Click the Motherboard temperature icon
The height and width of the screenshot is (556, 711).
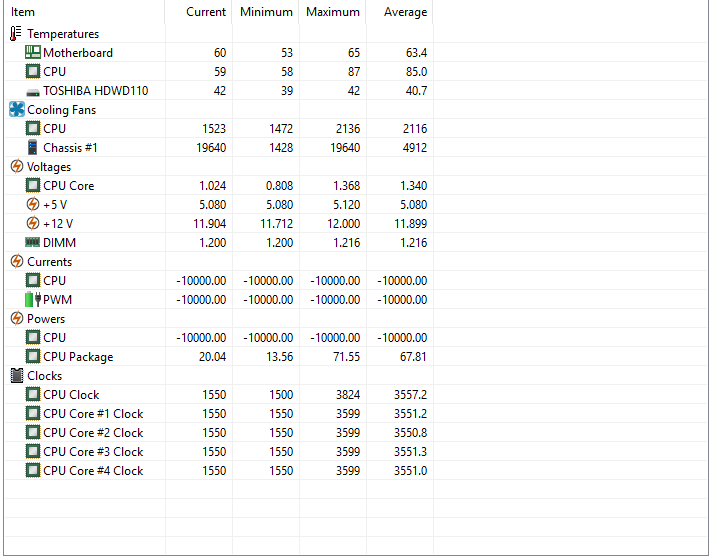tap(33, 53)
